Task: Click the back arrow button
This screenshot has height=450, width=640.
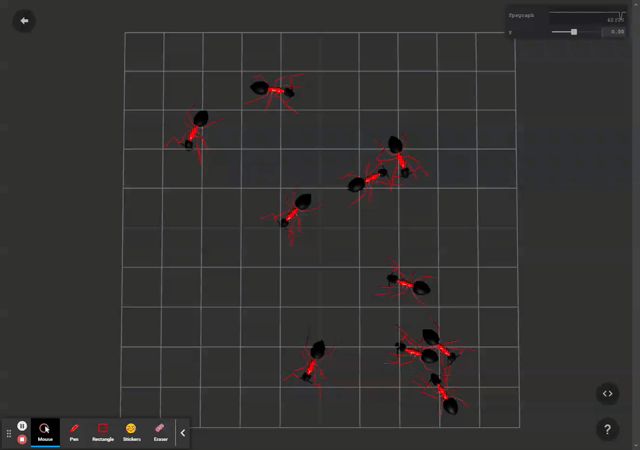Action: pos(24,20)
